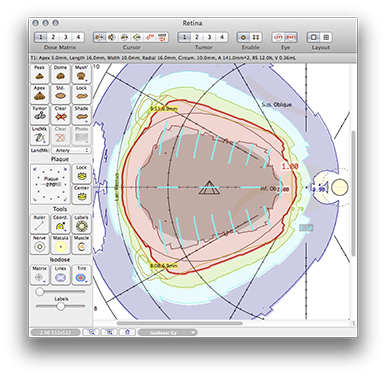Select the LndMk landmark drawing tool
This screenshot has height=377, width=386.
(x=40, y=135)
